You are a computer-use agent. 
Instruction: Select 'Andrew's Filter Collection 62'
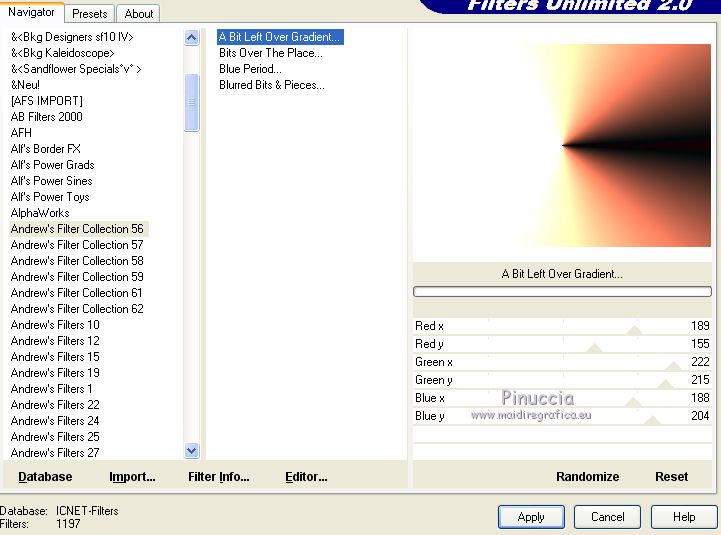point(77,309)
